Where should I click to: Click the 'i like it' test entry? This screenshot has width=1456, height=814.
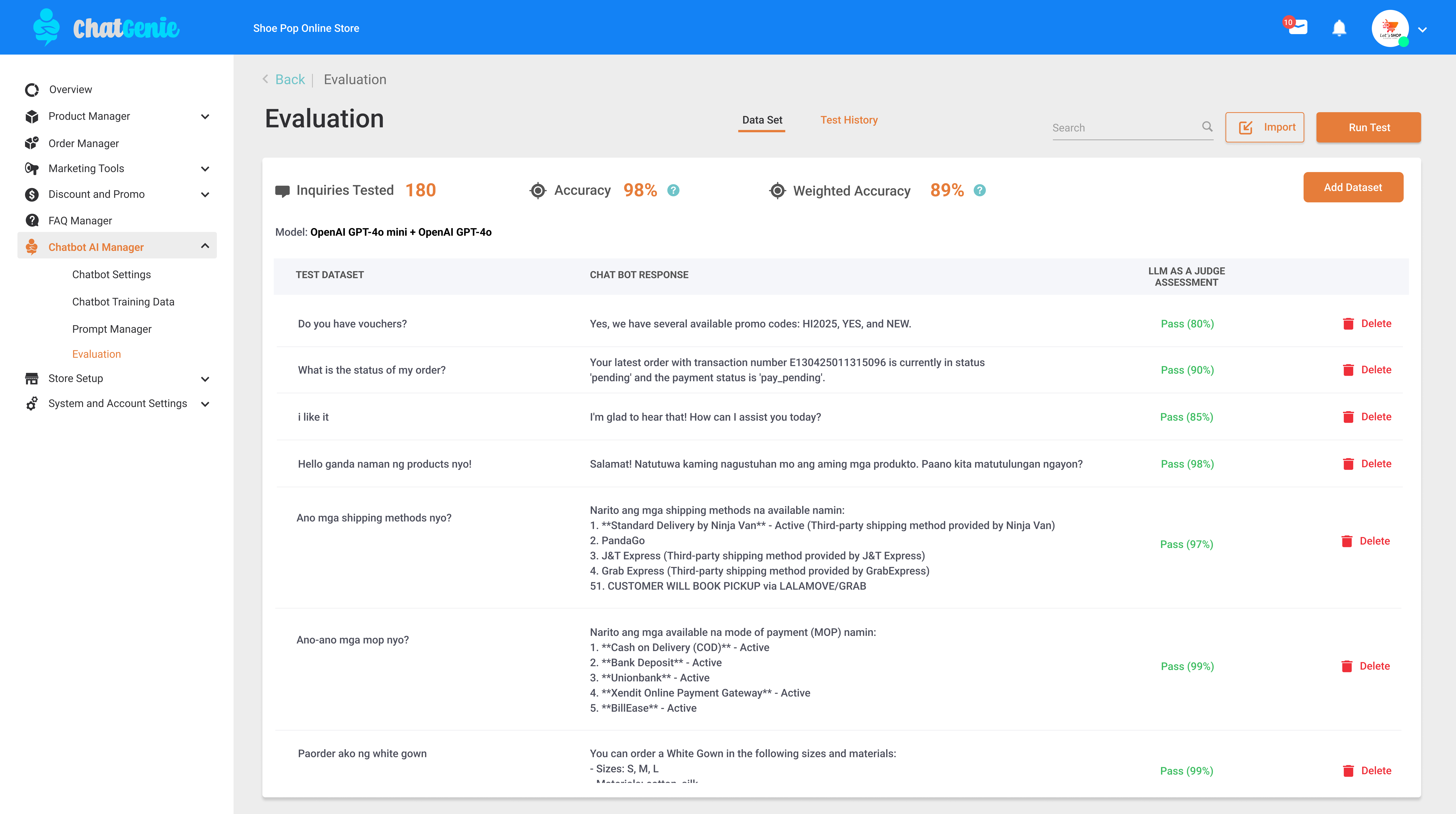coord(313,417)
